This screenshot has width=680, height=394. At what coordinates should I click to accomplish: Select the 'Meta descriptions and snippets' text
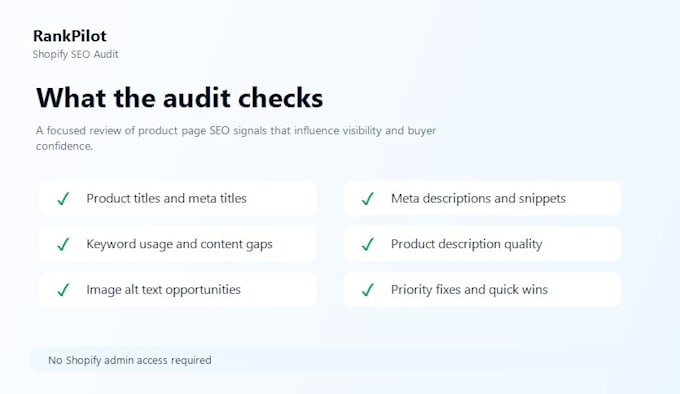[478, 199]
